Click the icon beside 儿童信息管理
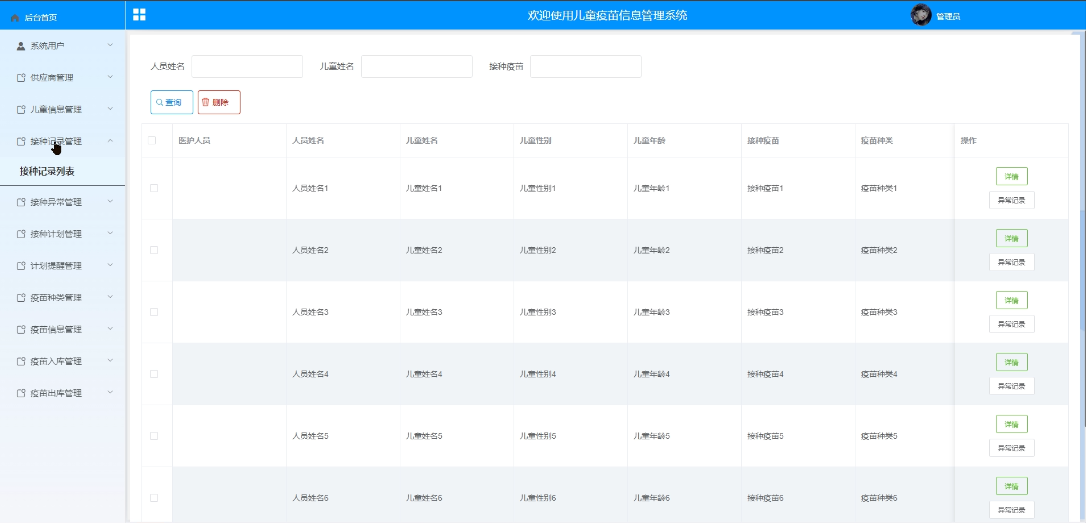The width and height of the screenshot is (1086, 523). pyautogui.click(x=21, y=109)
